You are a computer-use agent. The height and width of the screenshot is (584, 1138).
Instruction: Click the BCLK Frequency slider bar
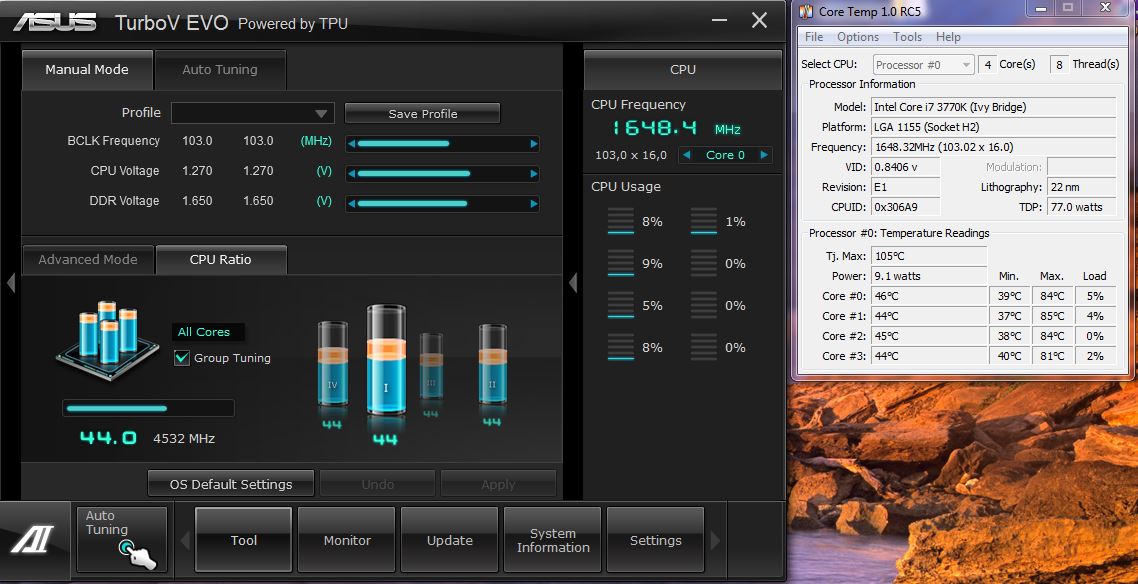(x=443, y=144)
